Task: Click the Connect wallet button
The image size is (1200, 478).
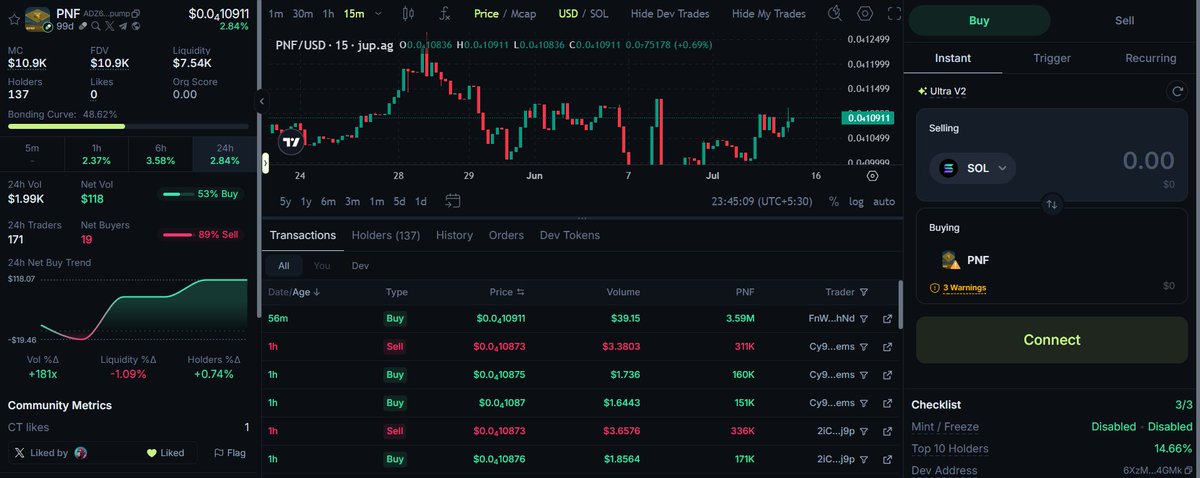Action: coord(1052,340)
